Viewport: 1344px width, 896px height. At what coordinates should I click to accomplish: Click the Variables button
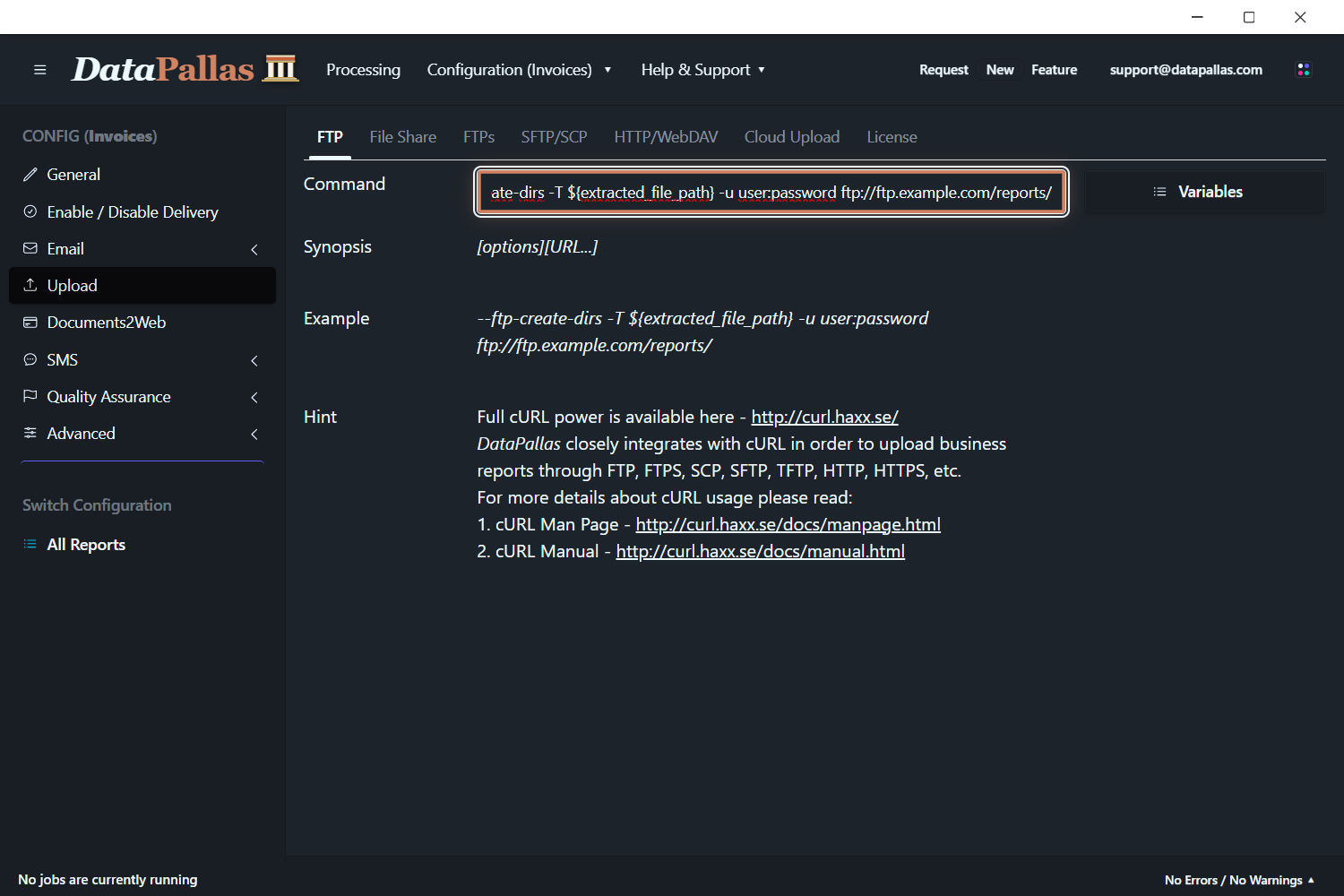click(1204, 192)
